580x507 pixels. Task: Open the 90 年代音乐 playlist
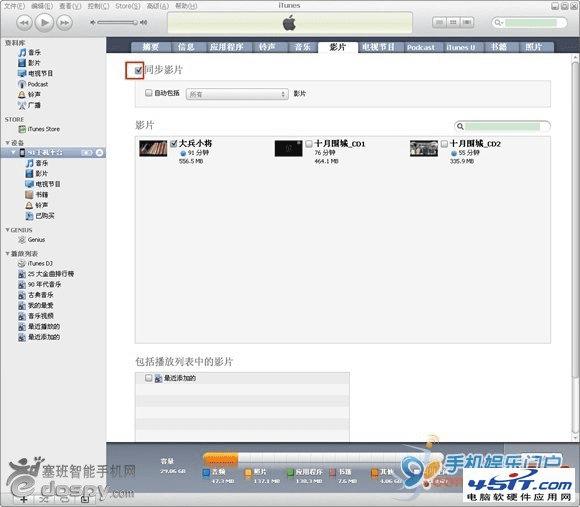point(40,284)
